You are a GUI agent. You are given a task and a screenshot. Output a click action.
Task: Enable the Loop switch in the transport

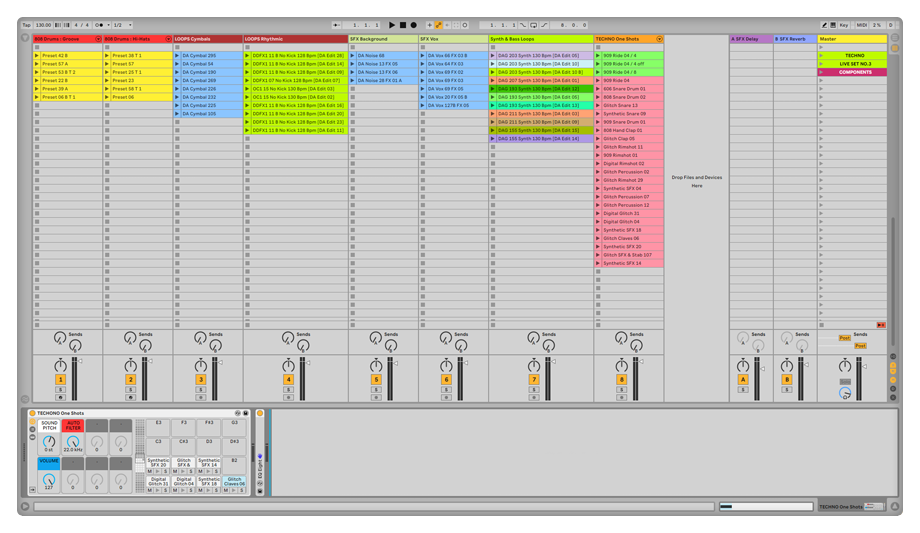[533, 25]
